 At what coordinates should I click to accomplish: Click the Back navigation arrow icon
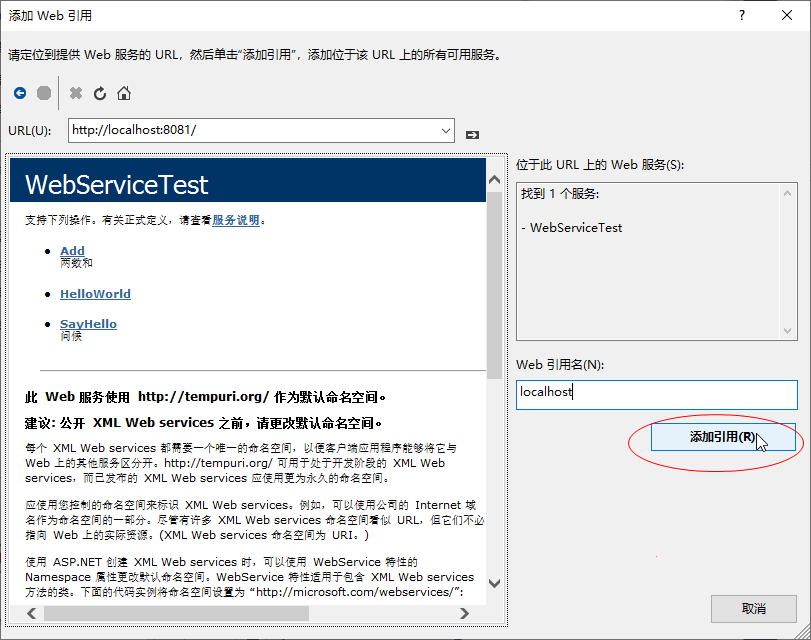click(x=20, y=95)
